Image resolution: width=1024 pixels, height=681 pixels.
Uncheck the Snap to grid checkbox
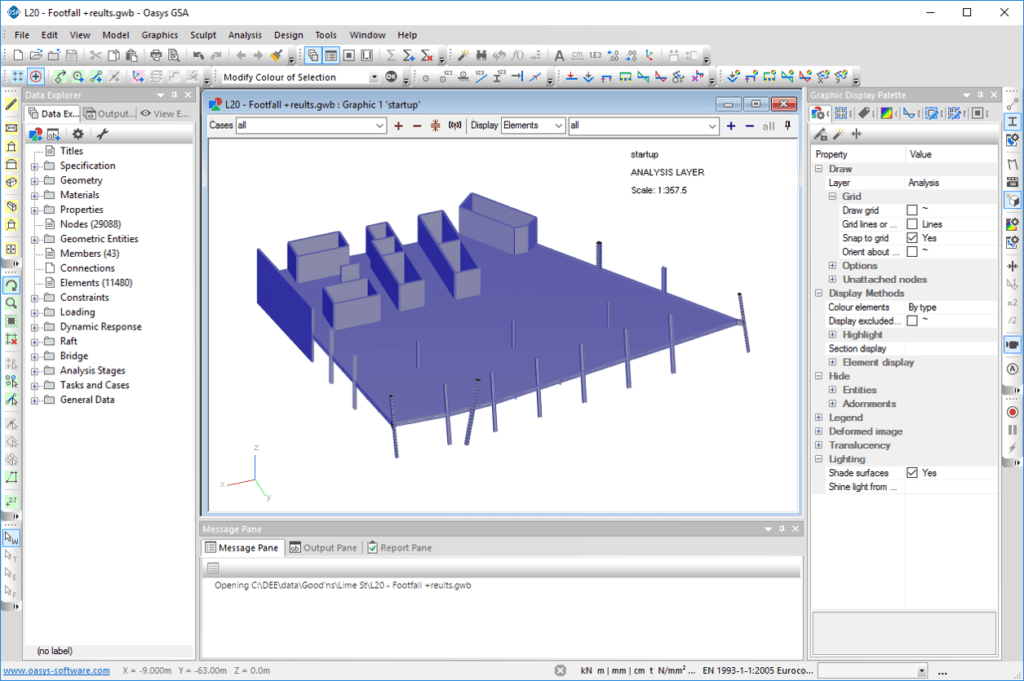tap(912, 238)
